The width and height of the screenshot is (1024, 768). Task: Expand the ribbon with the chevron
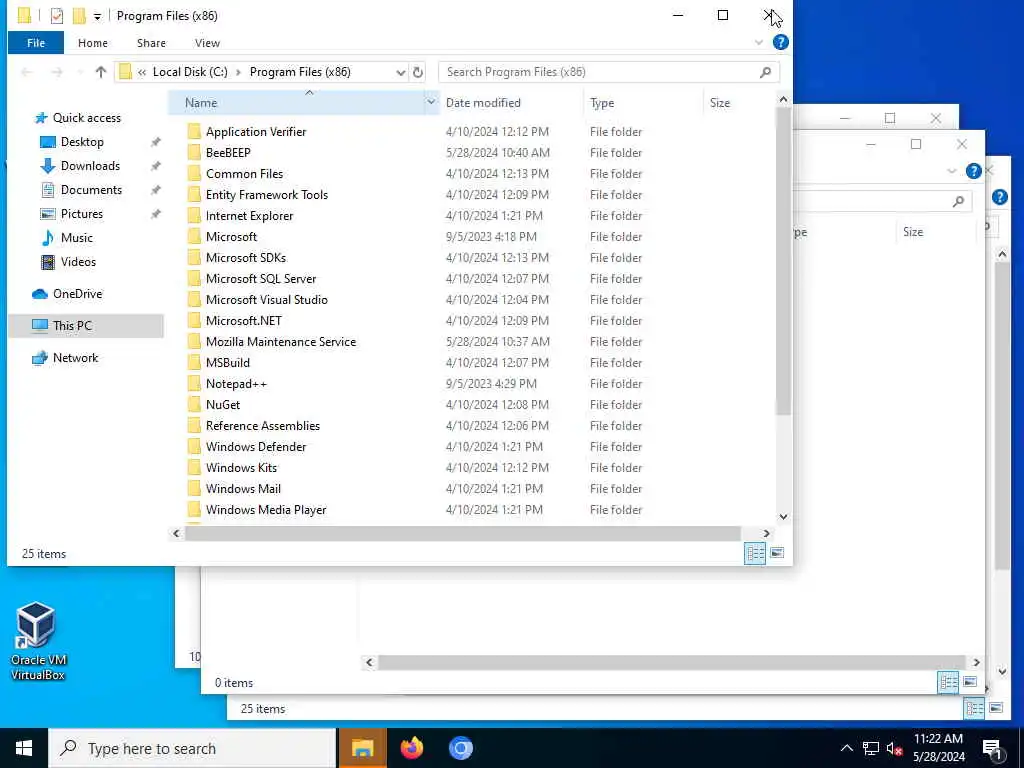coord(759,42)
